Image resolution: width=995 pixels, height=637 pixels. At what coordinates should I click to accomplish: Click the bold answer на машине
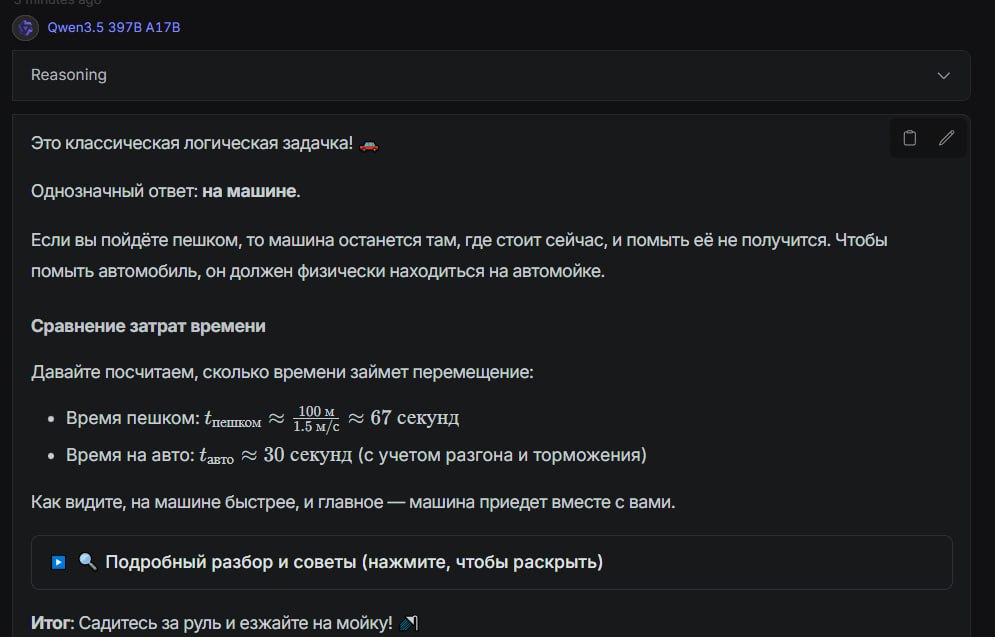[x=249, y=191]
